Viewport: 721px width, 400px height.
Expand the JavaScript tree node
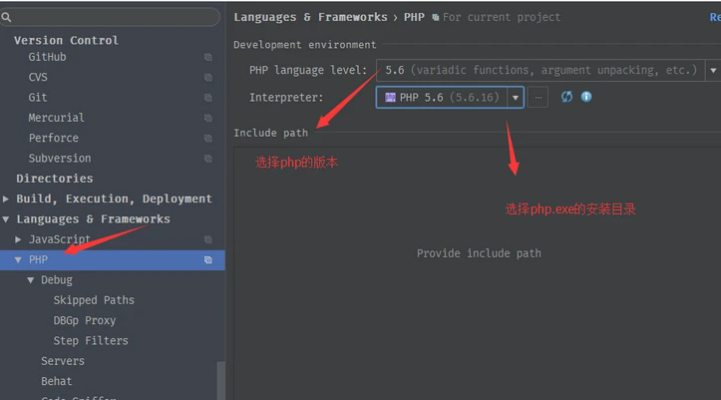tap(19, 240)
